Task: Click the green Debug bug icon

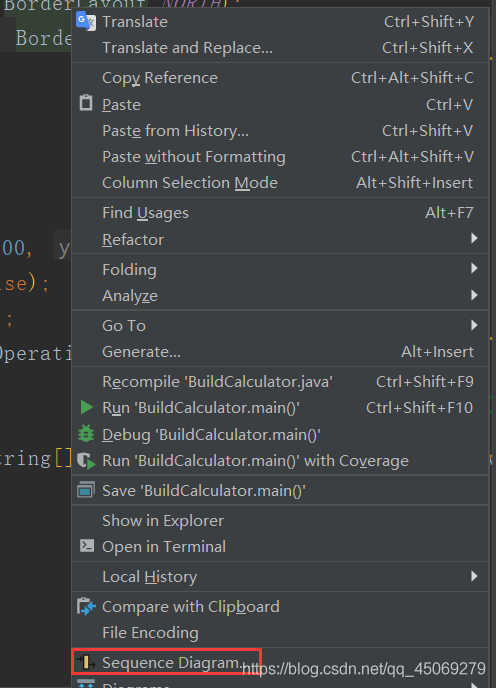Action: click(x=86, y=434)
